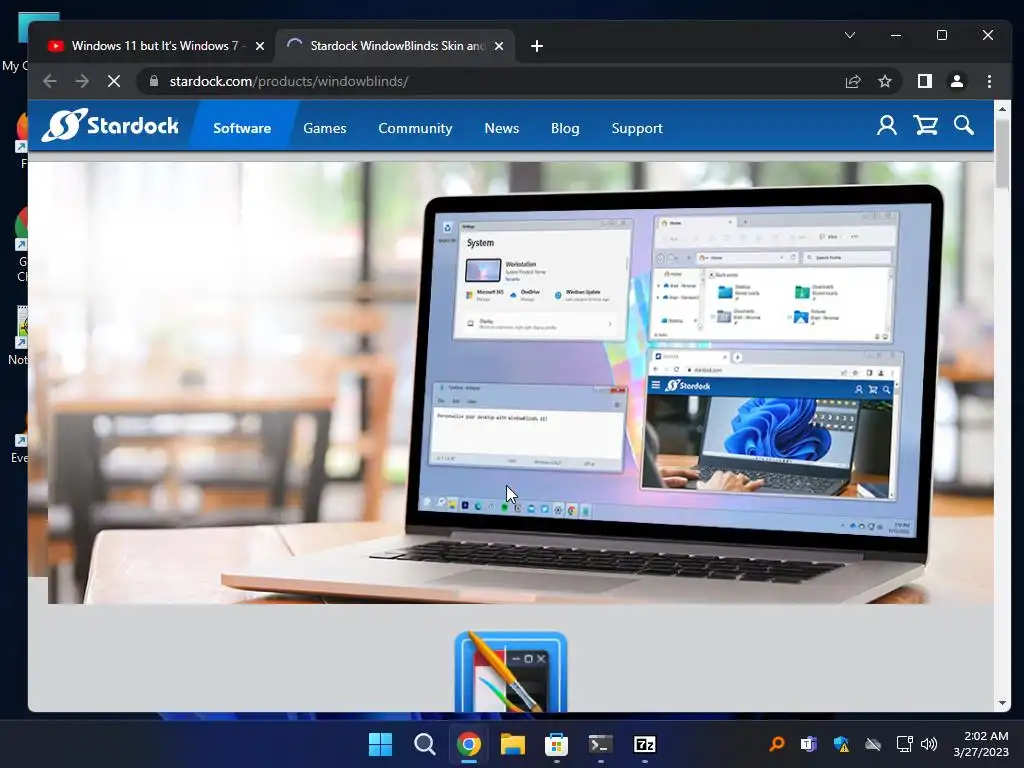The width and height of the screenshot is (1024, 768).
Task: Open taskbar Search icon
Action: point(424,744)
